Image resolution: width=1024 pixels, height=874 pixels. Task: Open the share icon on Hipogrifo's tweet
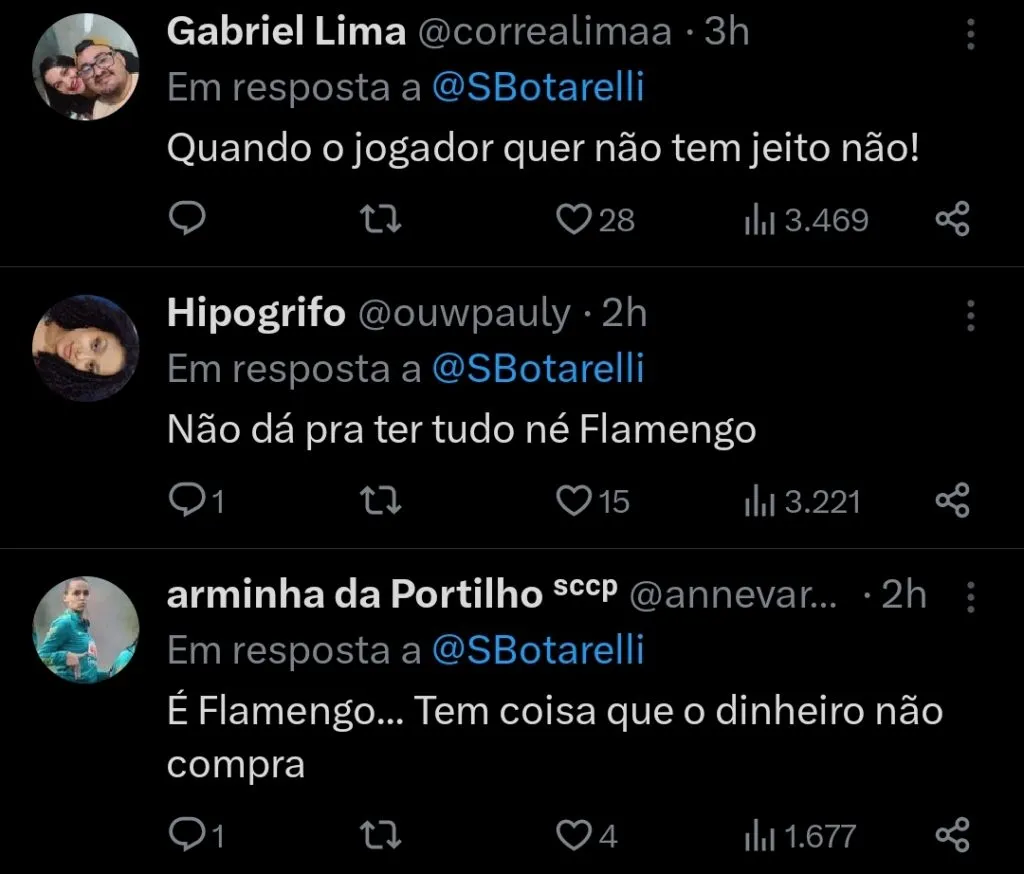coord(952,499)
